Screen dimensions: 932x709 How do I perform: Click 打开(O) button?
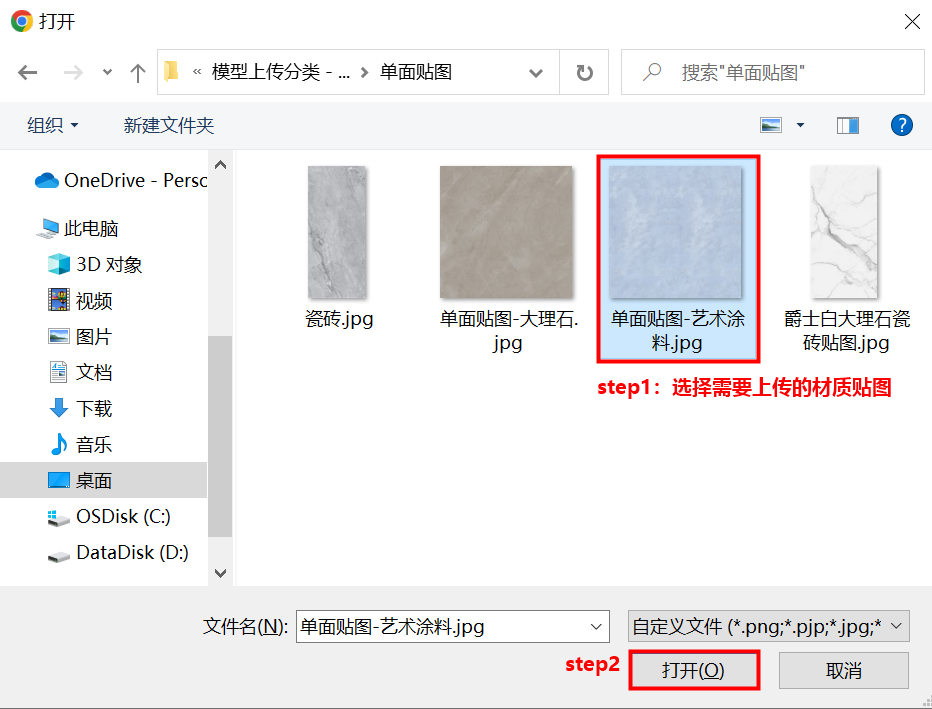[694, 670]
